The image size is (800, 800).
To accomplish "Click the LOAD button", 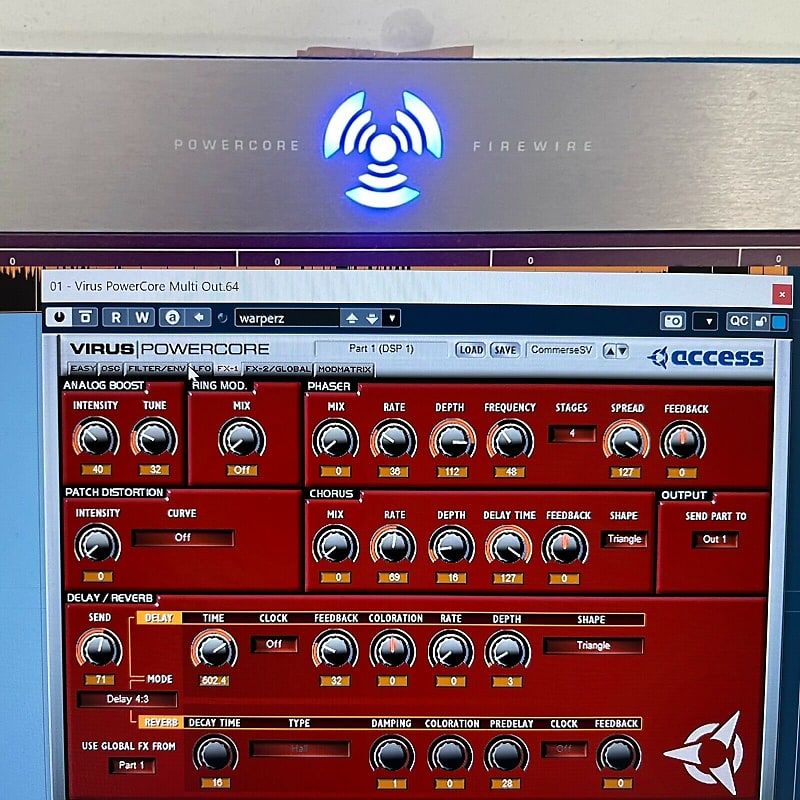I will 471,350.
